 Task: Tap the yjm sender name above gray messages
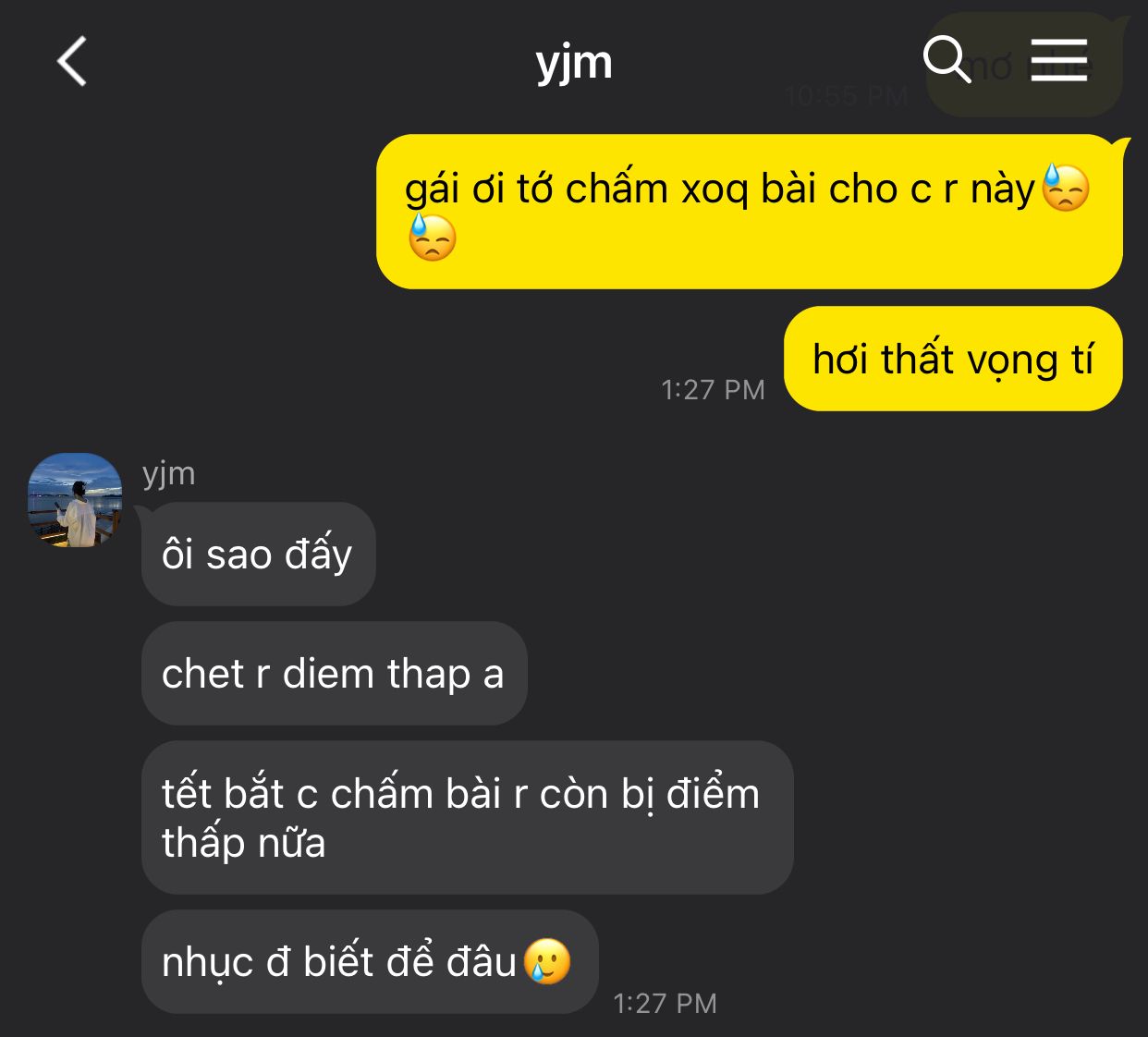tap(169, 473)
